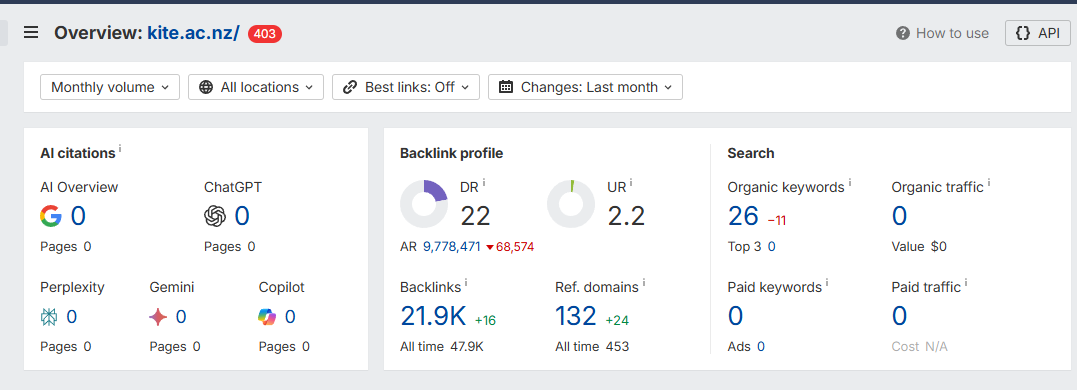Click the curly braces API icon

(1023, 33)
